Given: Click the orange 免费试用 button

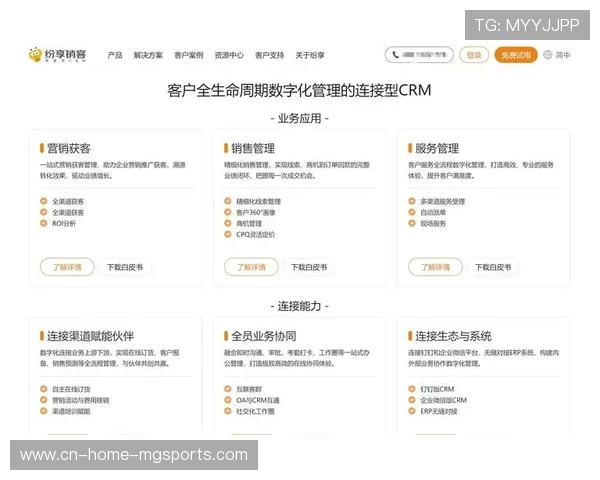Looking at the screenshot, I should 516,55.
